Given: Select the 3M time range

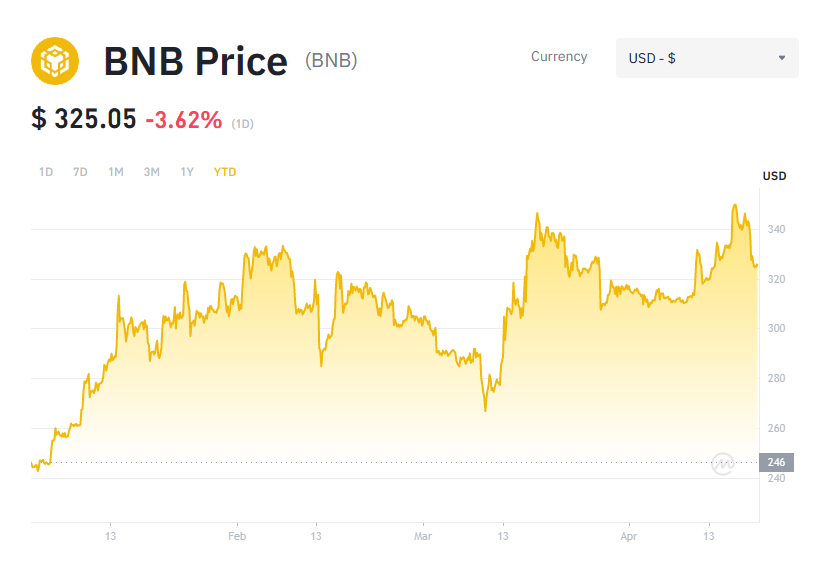Looking at the screenshot, I should coord(151,172).
